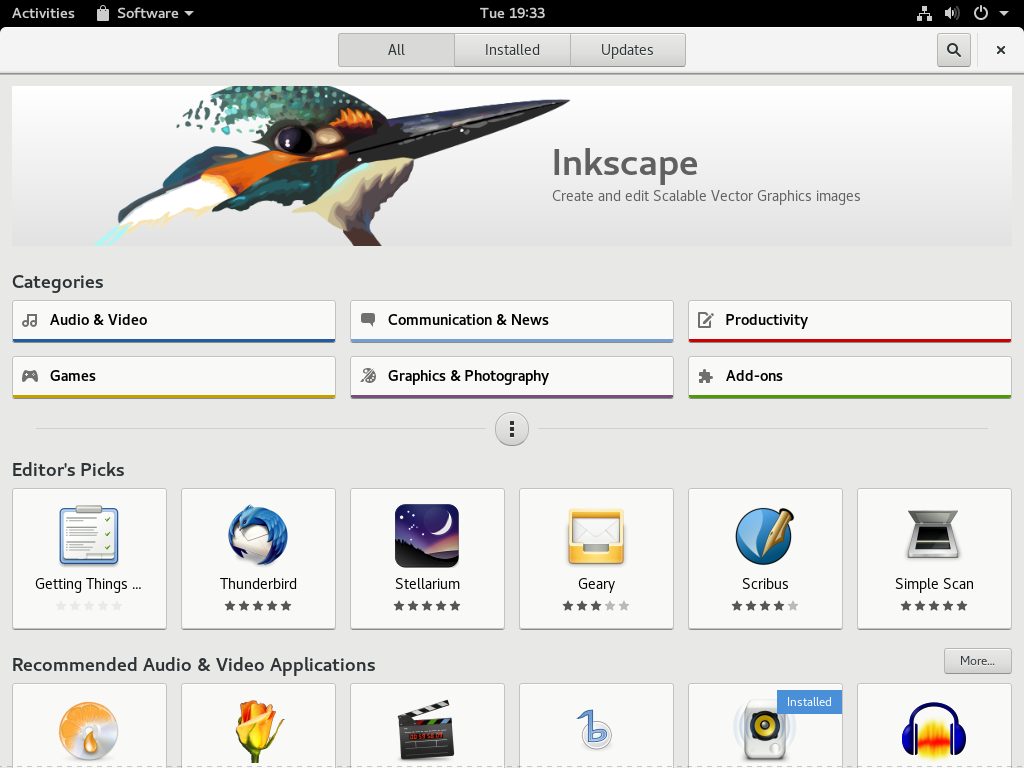Viewport: 1024px width, 768px height.
Task: Open the Games category
Action: point(174,377)
